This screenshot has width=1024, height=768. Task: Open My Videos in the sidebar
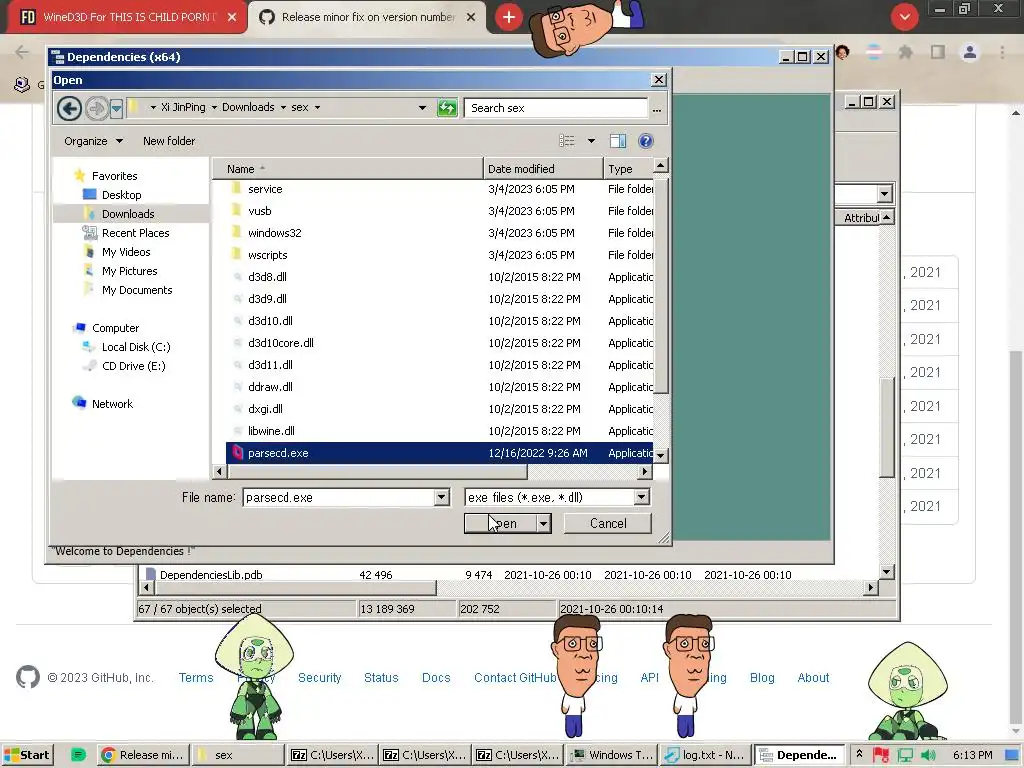click(126, 252)
